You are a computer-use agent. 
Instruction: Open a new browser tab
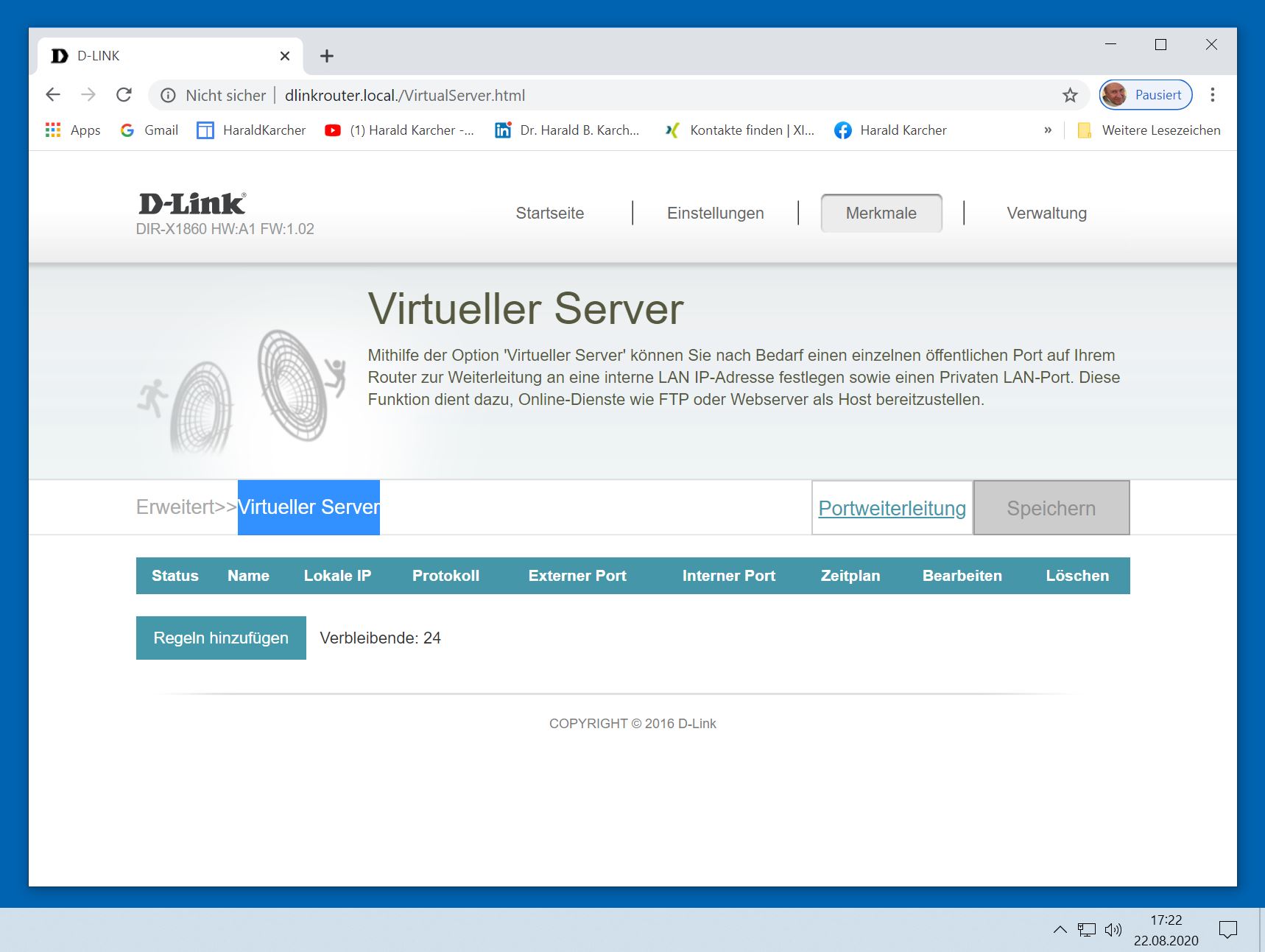[327, 56]
